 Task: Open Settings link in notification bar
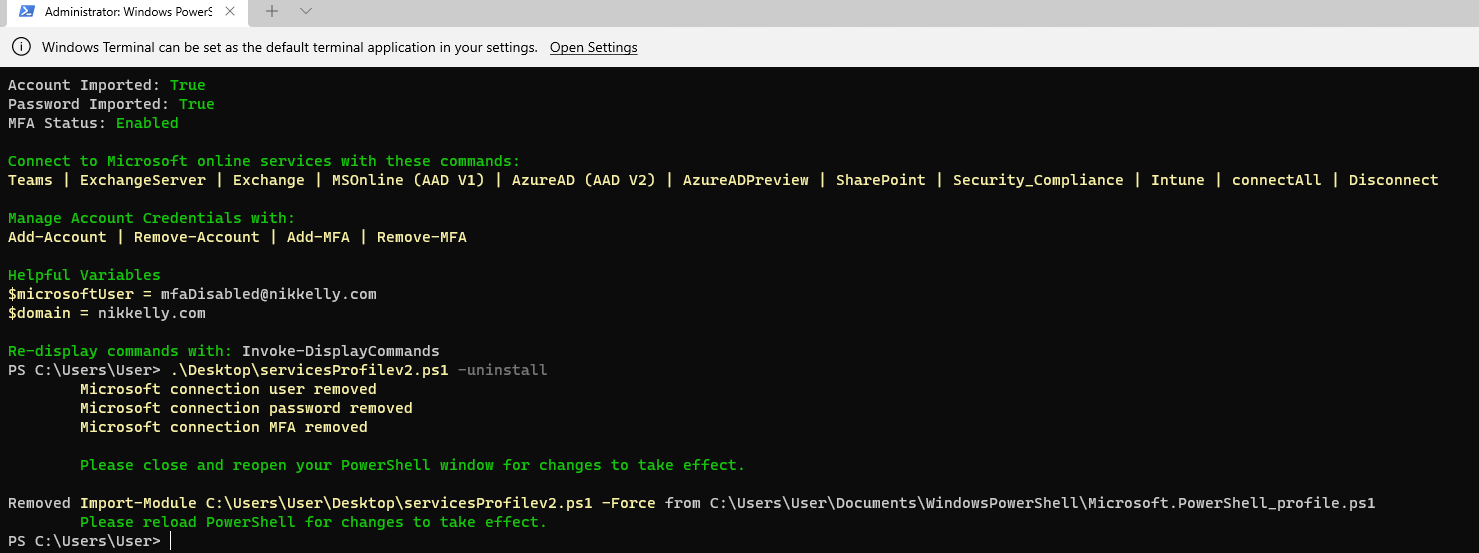click(x=593, y=47)
